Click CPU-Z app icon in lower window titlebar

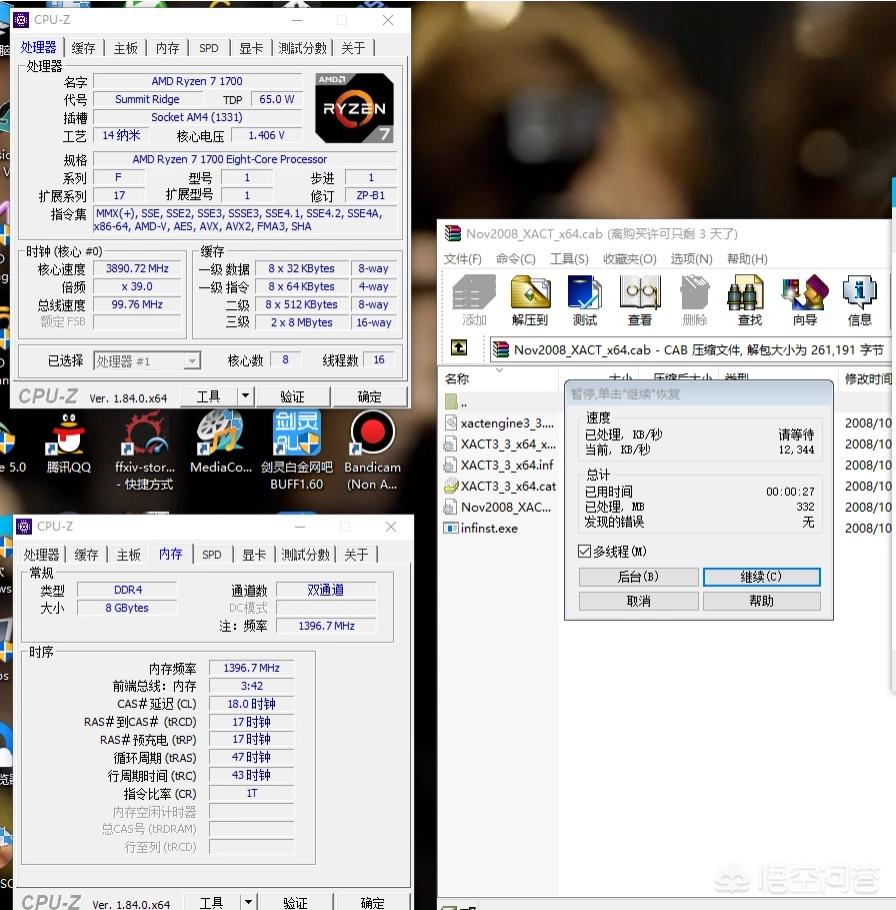[24, 526]
